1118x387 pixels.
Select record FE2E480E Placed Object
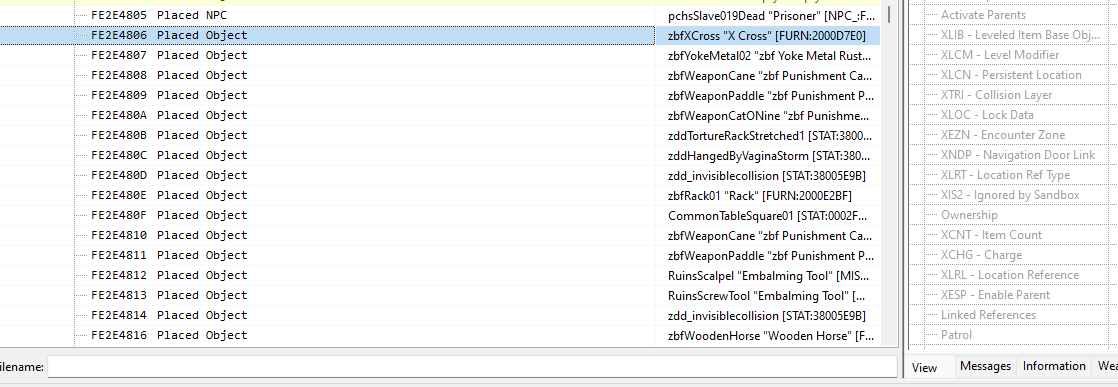tap(169, 195)
